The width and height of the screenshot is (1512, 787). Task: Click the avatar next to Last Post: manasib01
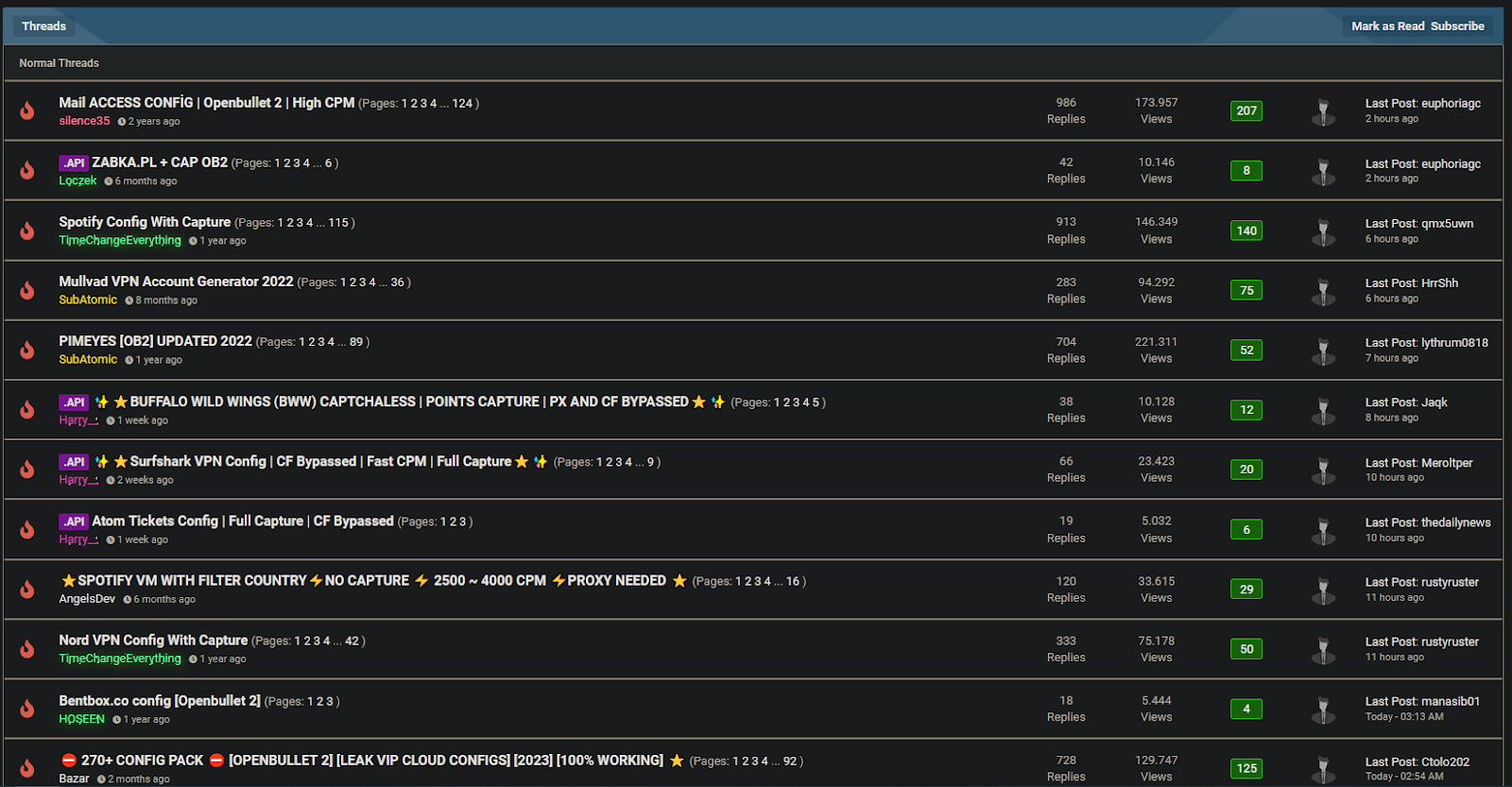point(1323,709)
